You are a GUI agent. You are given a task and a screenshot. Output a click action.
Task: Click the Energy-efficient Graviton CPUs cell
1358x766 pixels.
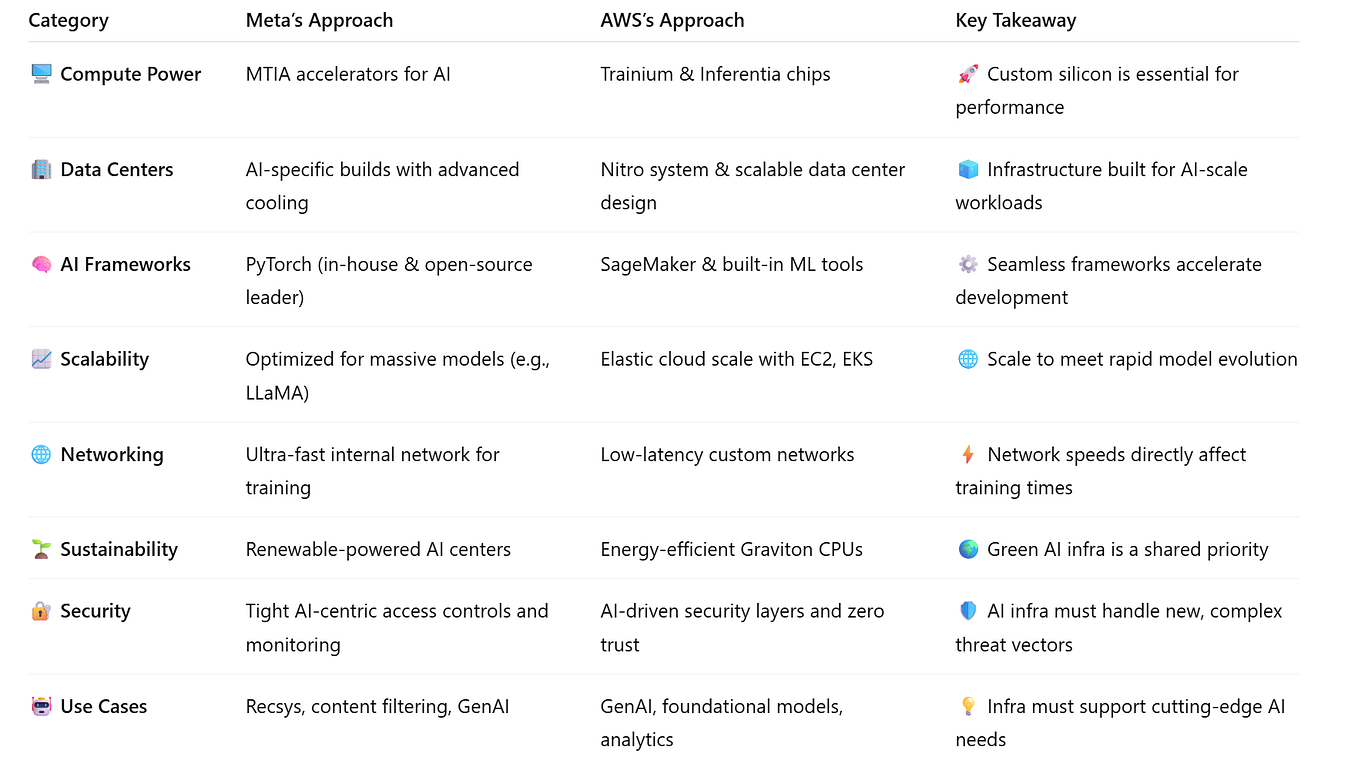[731, 549]
